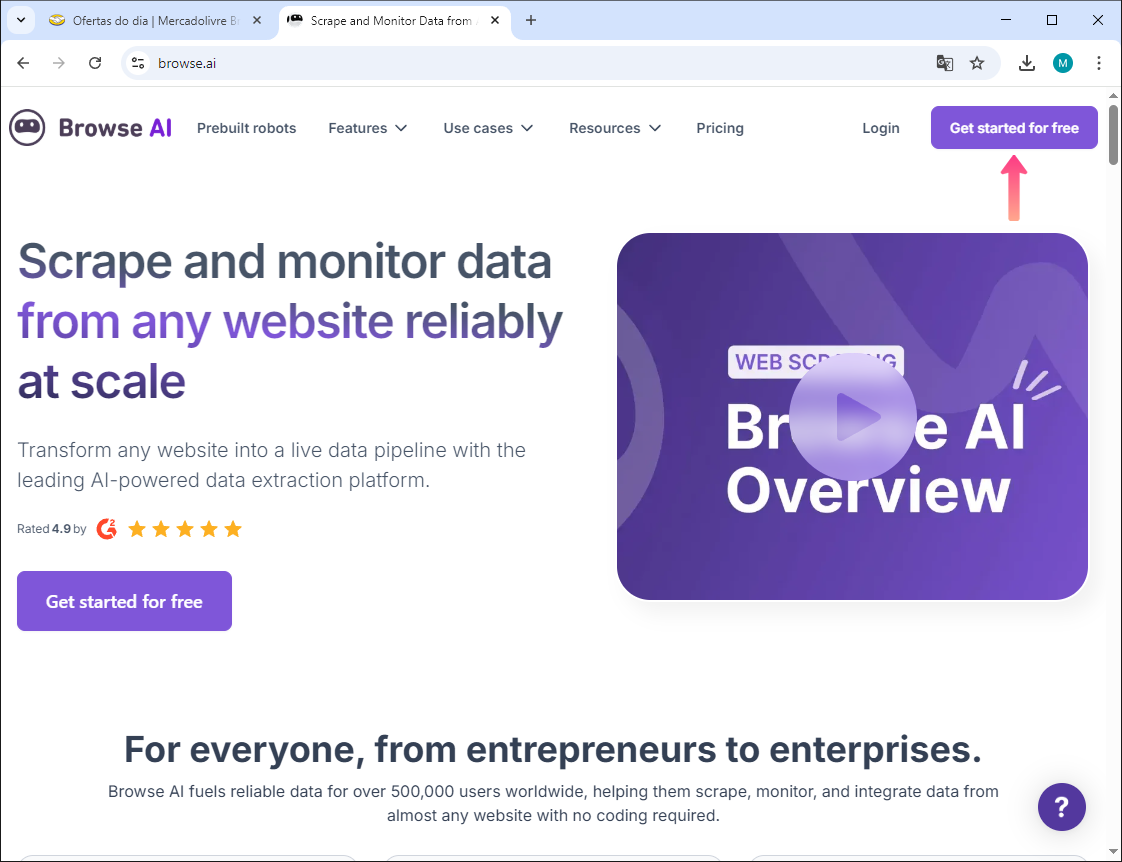Reload the page with the refresh icon
Image resolution: width=1122 pixels, height=862 pixels.
coord(95,63)
